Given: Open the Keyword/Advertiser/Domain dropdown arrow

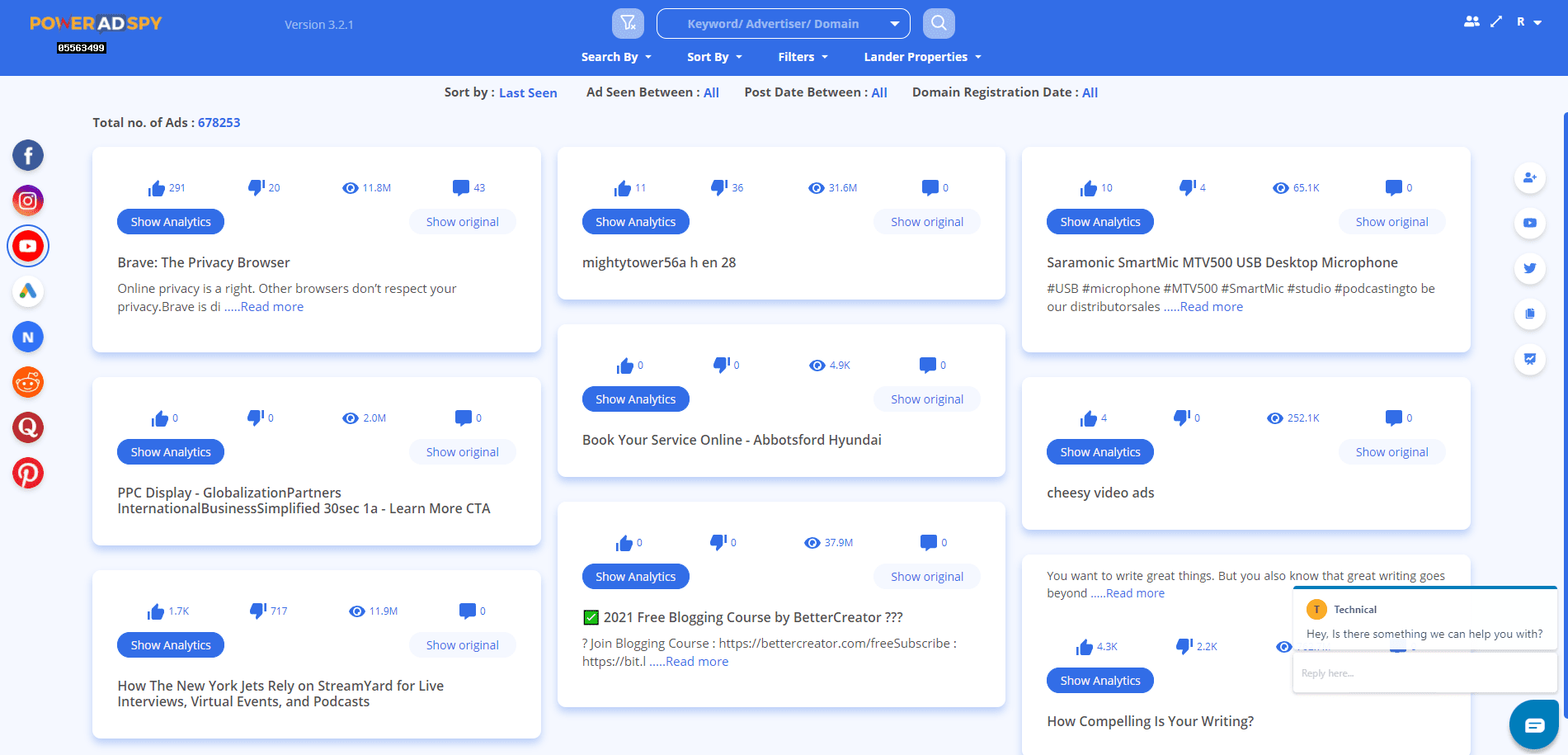Looking at the screenshot, I should coord(895,24).
